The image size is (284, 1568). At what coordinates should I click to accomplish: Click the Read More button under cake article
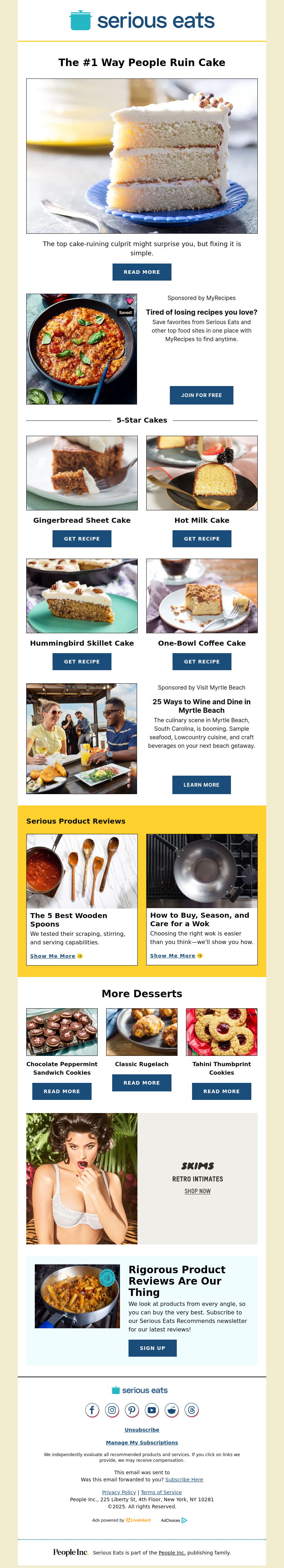coord(142,272)
